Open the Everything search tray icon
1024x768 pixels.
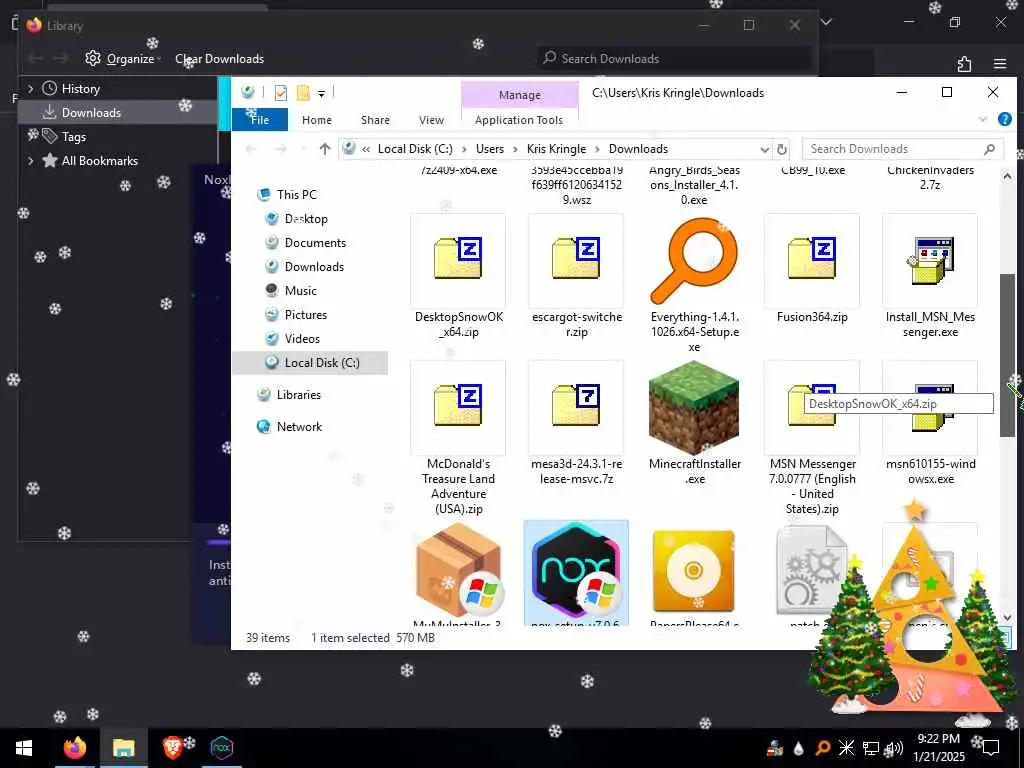(822, 748)
